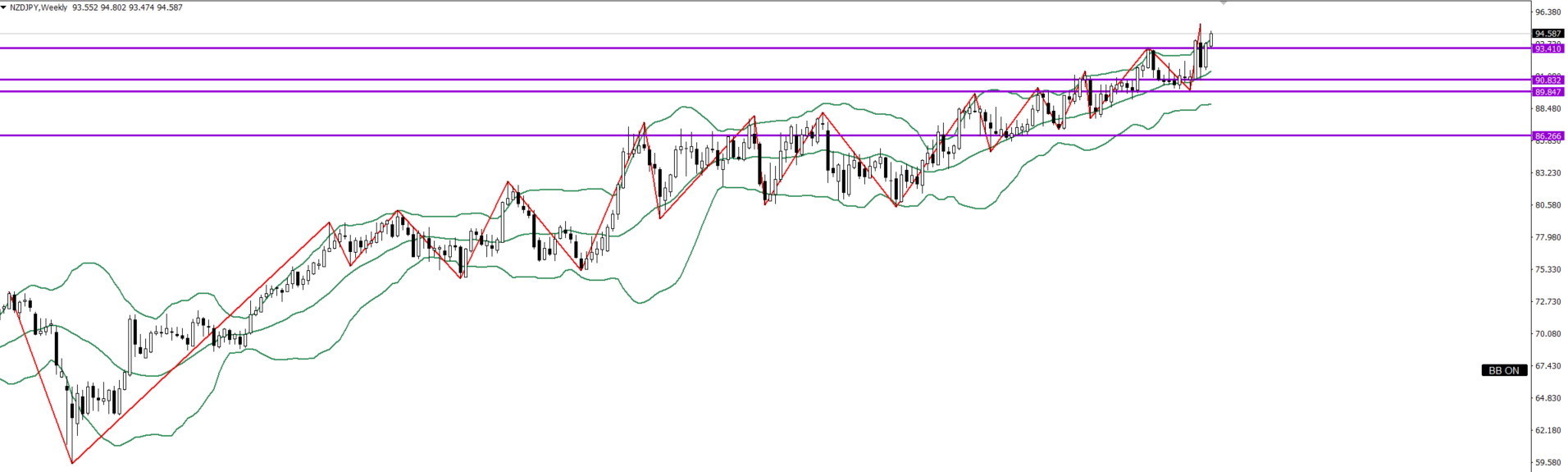Viewport: 1568px width, 472px height.
Task: Click the NZDJPY,Weekly chart title text
Action: click(39, 7)
